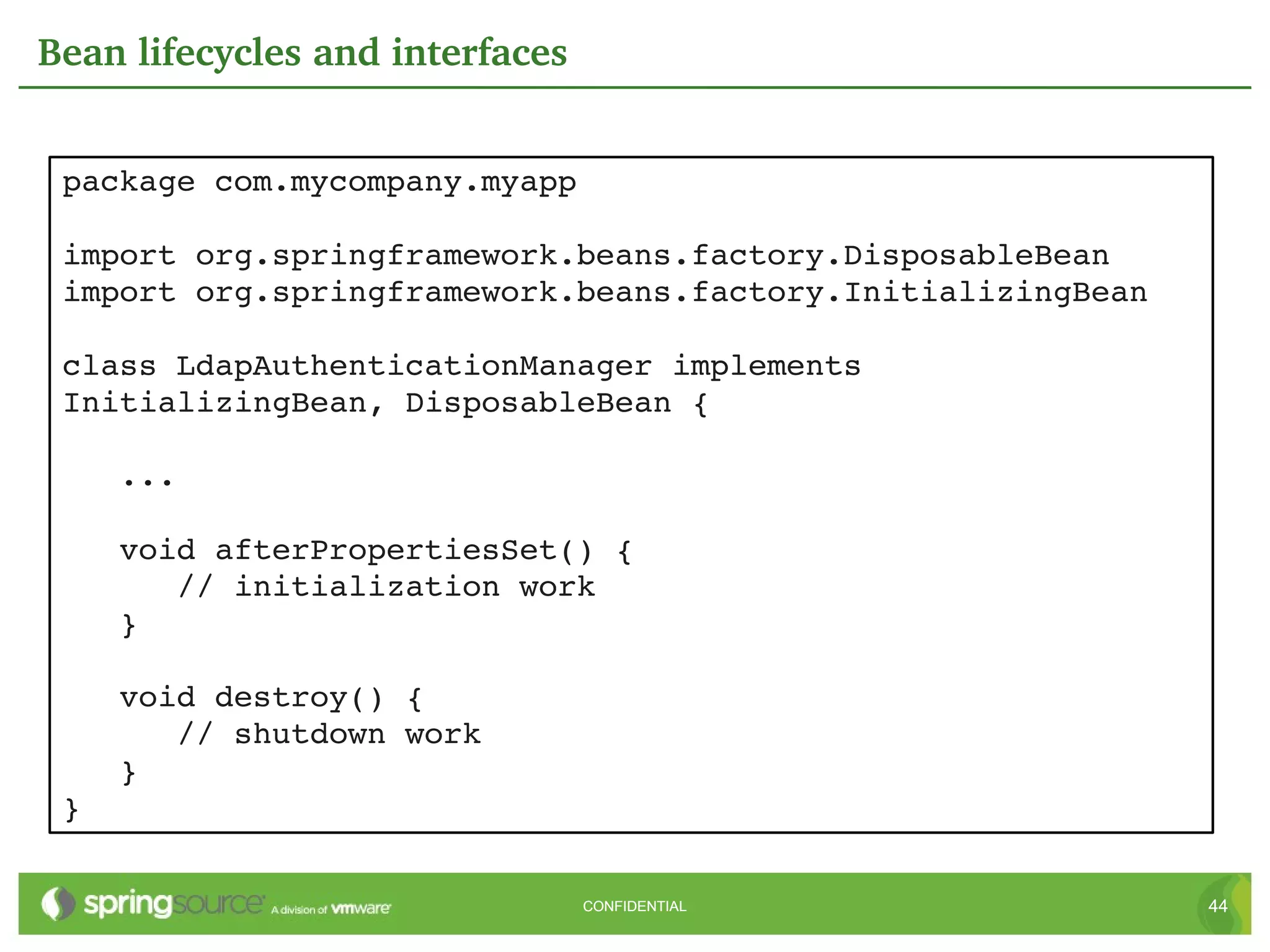Click the vmware logo text
This screenshot has height=952, width=1270.
(361, 909)
